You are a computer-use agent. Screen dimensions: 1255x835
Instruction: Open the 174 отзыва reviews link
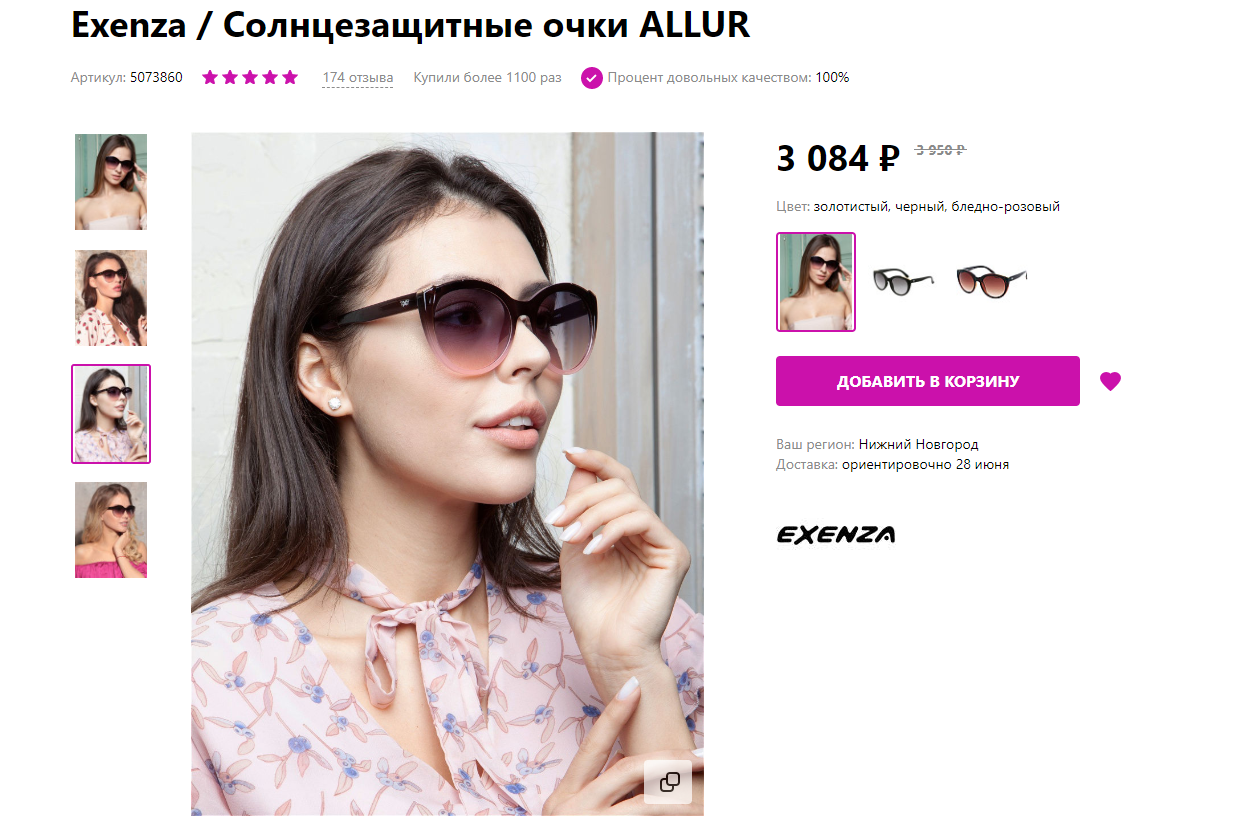(357, 77)
